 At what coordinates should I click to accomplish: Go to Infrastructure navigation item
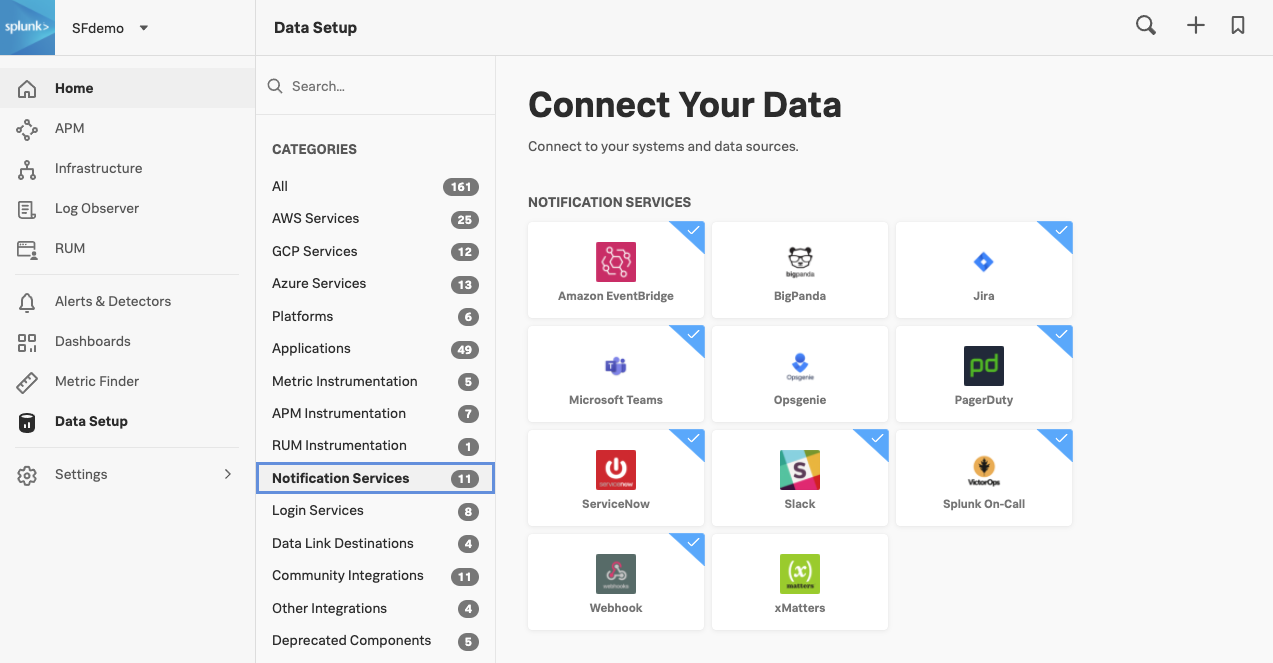(98, 168)
